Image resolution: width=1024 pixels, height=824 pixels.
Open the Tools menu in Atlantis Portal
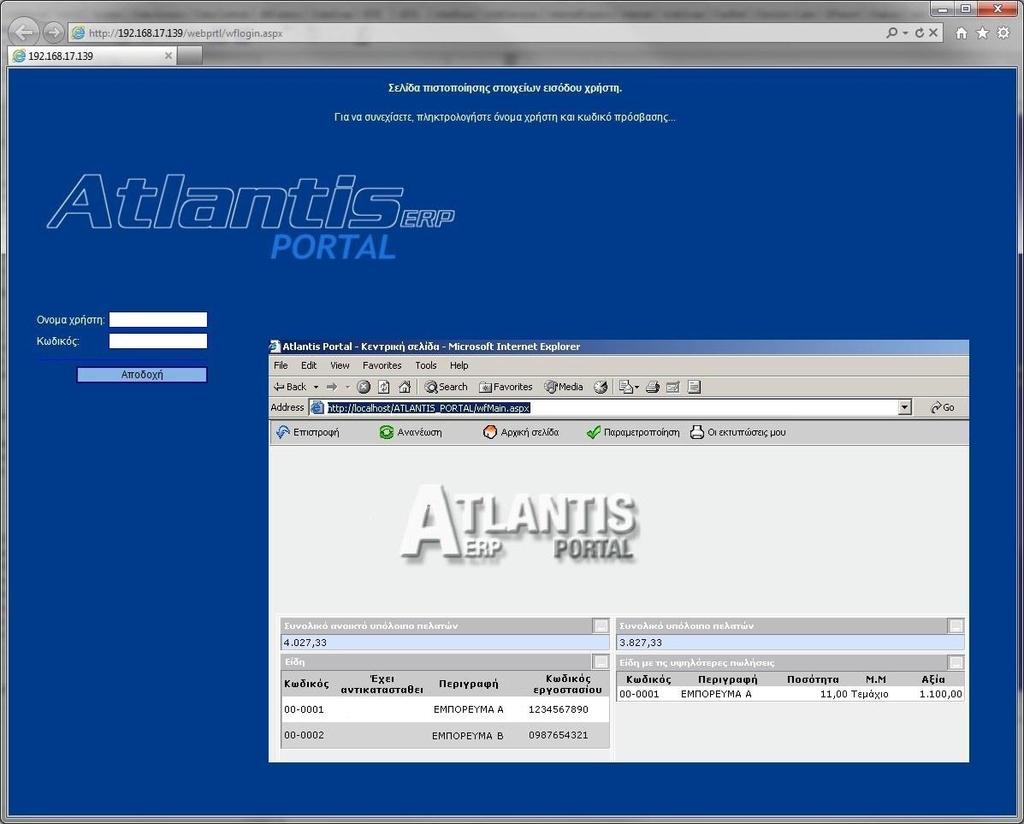425,365
